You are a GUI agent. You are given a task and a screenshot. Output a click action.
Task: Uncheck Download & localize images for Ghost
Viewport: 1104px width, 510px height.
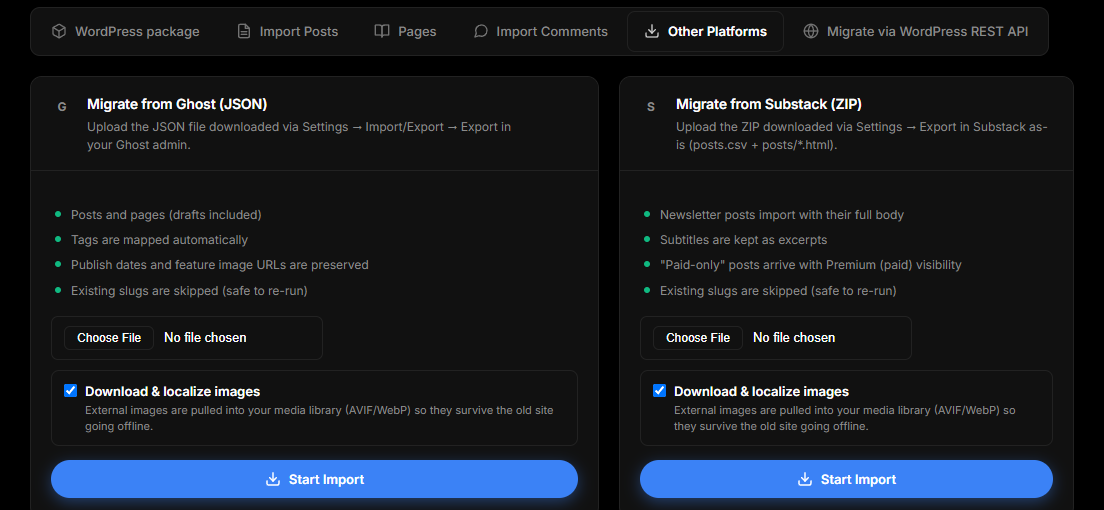coord(70,391)
